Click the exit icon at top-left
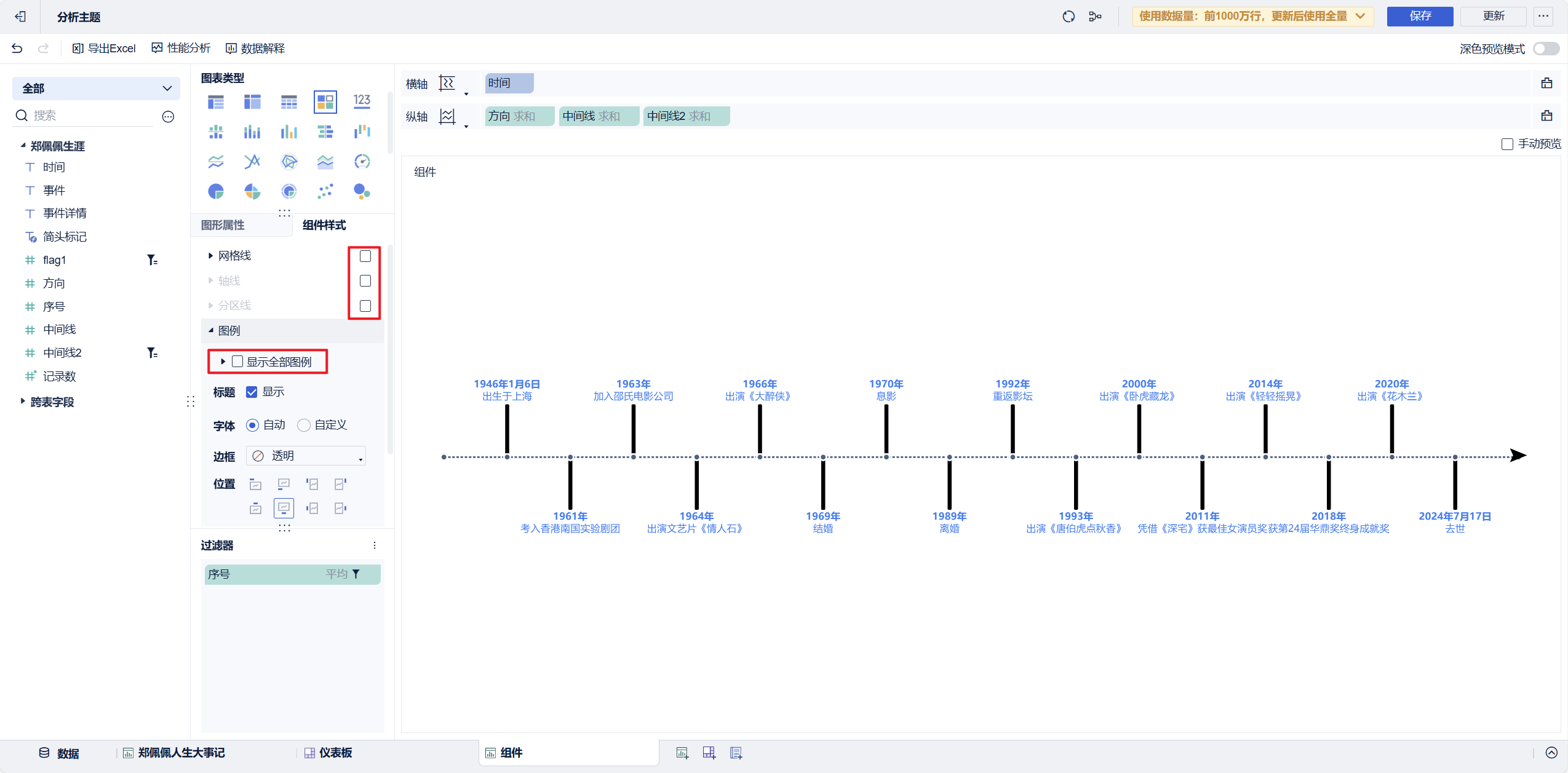1568x773 pixels. tap(20, 17)
